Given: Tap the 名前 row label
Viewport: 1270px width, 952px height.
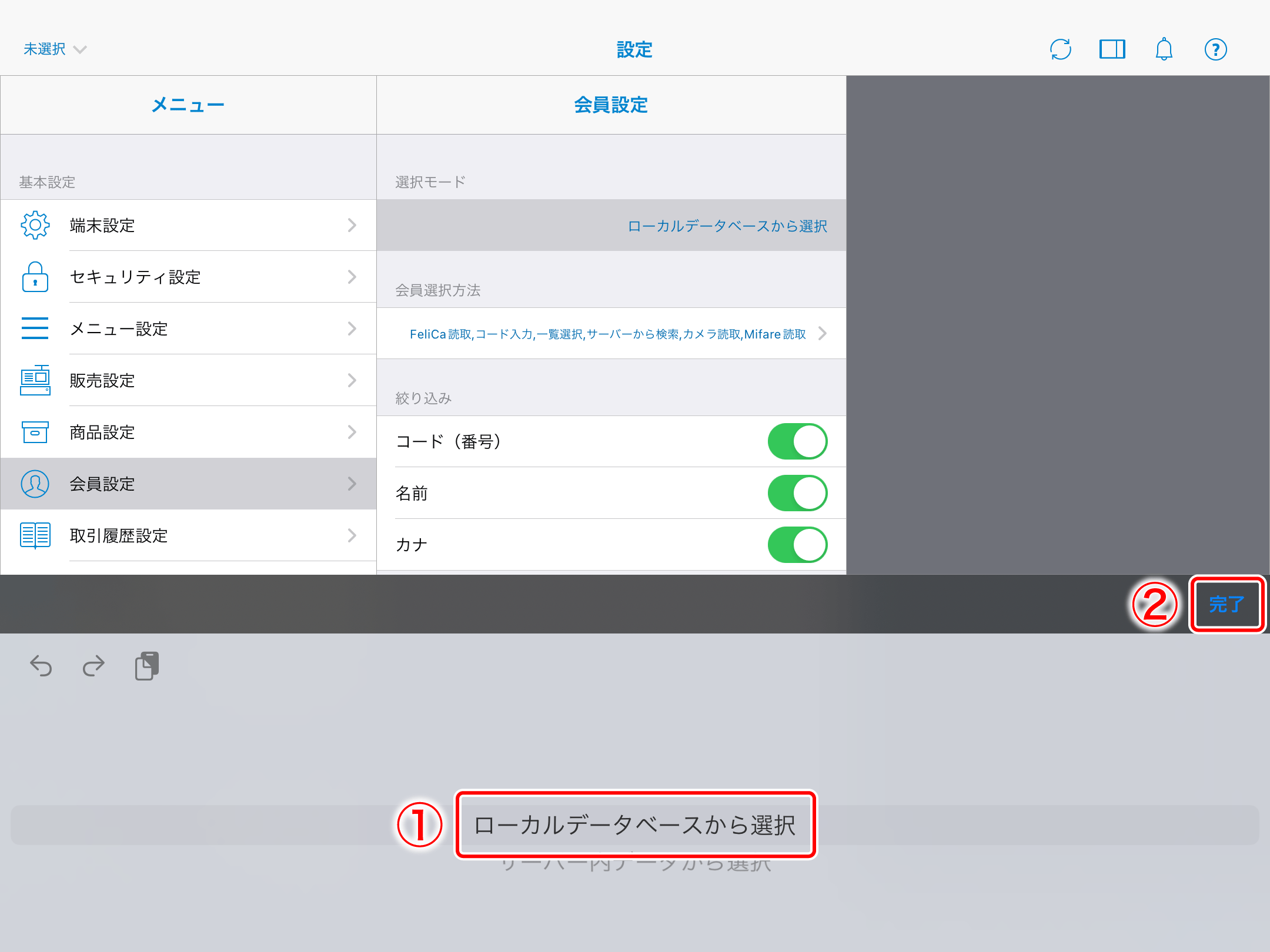Looking at the screenshot, I should click(412, 493).
